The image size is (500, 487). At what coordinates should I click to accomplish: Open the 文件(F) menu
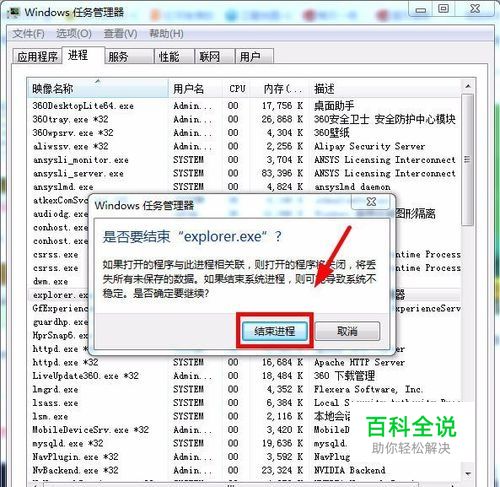(x=29, y=34)
